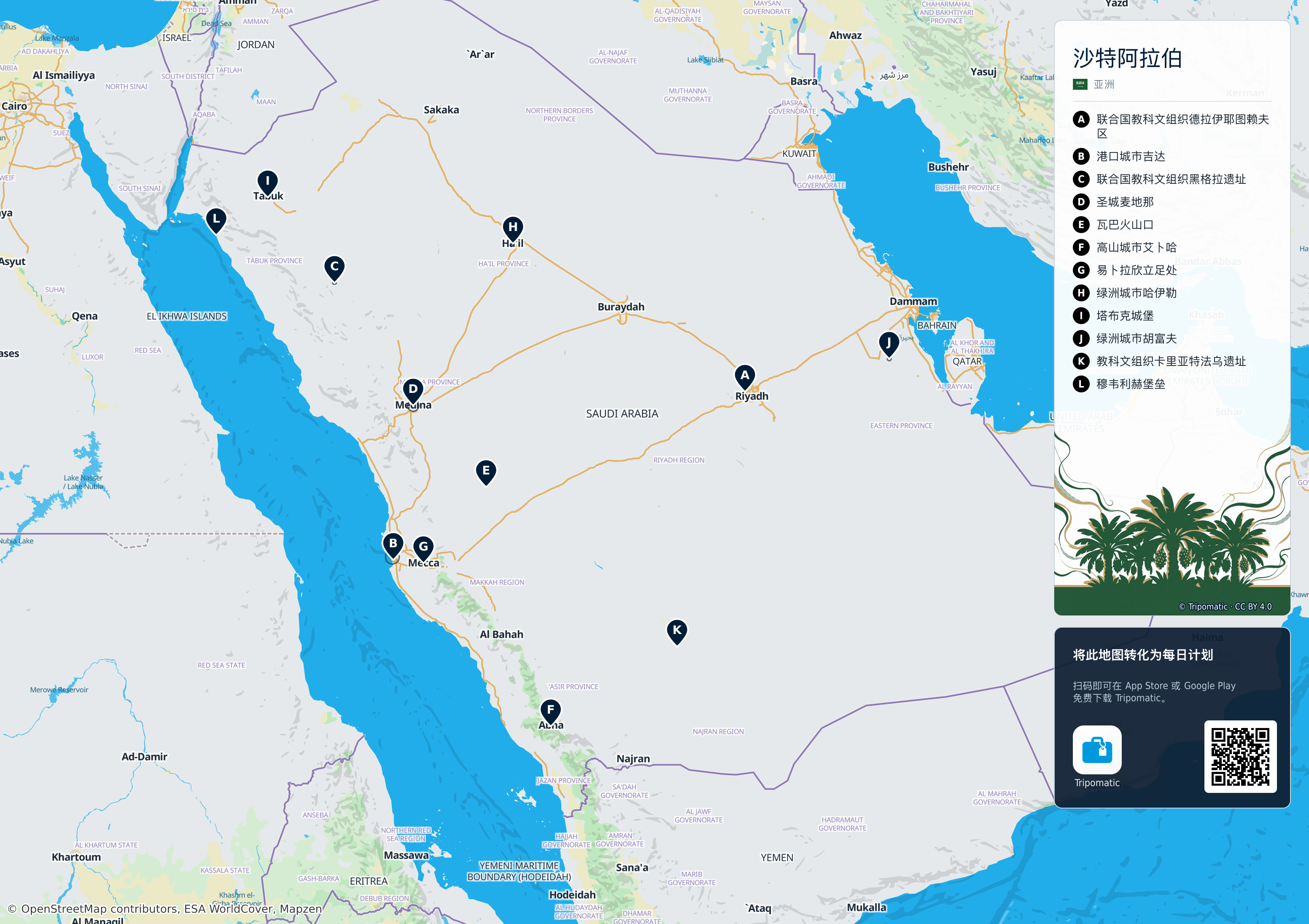Image resolution: width=1309 pixels, height=924 pixels.
Task: Open legend entry 穆韦利赫堡垒
Action: pyautogui.click(x=1119, y=384)
